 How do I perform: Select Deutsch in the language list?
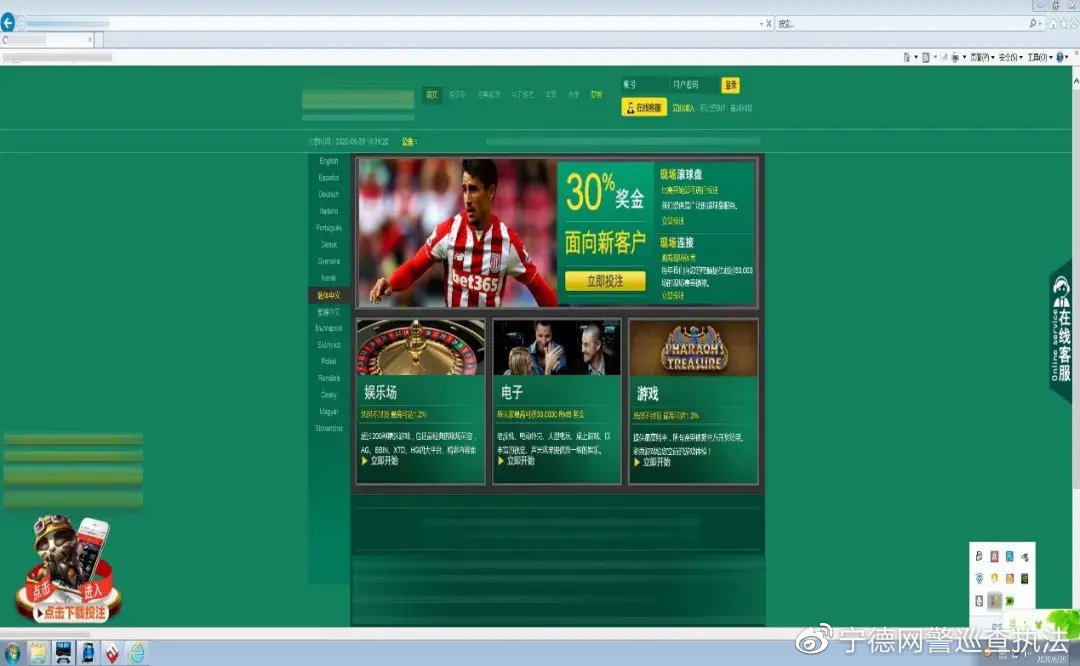[329, 194]
